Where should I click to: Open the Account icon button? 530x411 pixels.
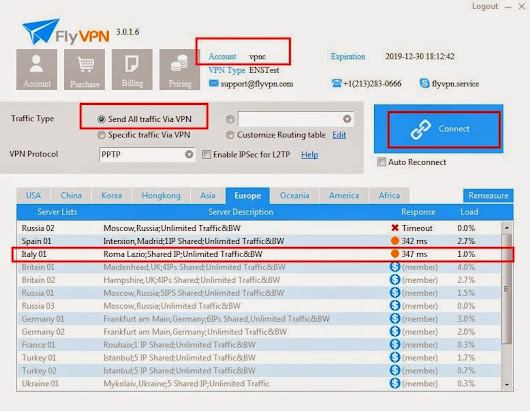[x=37, y=70]
